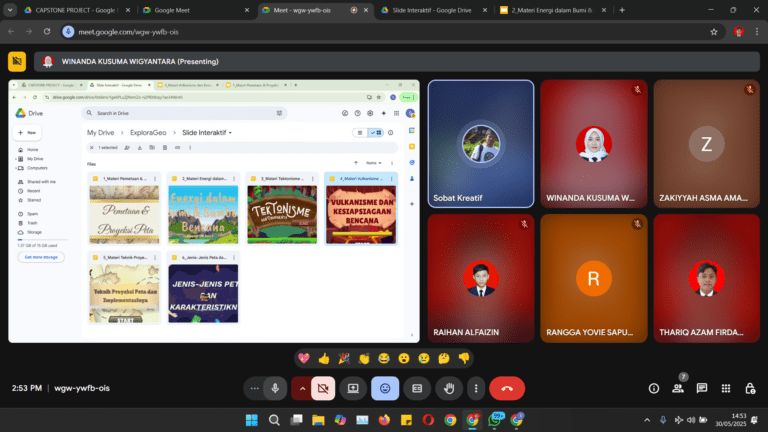The height and width of the screenshot is (432, 768).
Task: Open audio settings dots beside microphone
Action: click(253, 388)
